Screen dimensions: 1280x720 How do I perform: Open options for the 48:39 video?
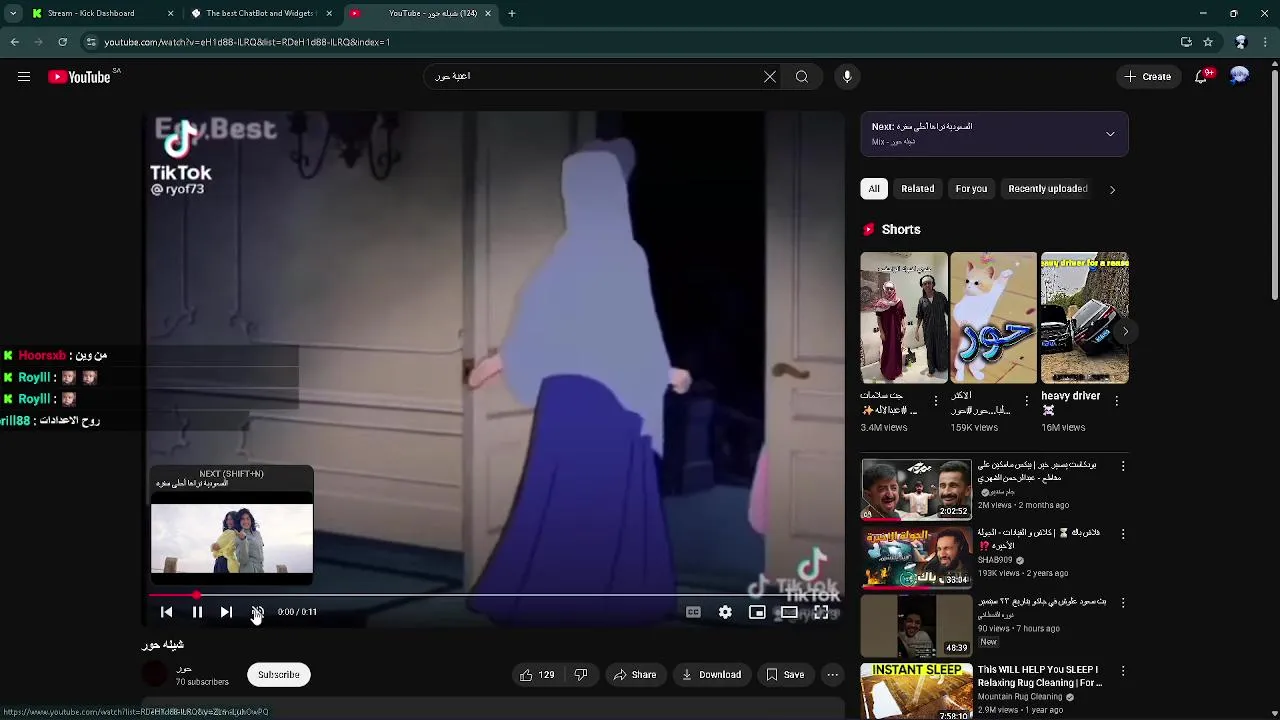[1123, 603]
